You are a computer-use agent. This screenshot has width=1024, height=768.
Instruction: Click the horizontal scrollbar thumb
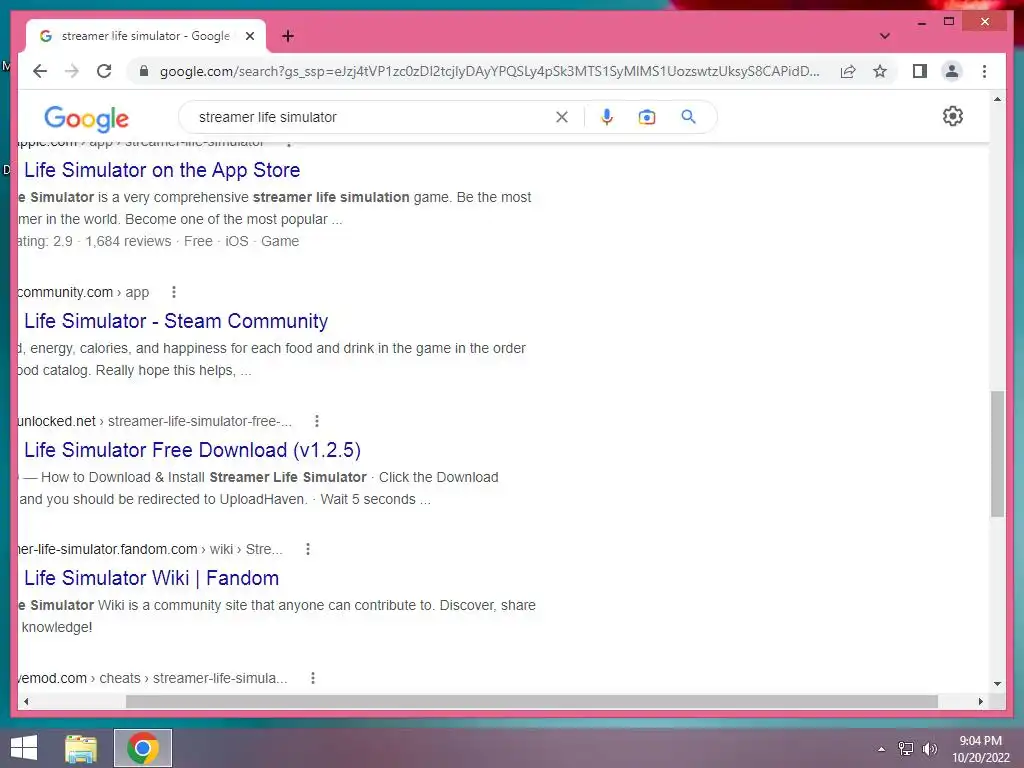point(532,701)
